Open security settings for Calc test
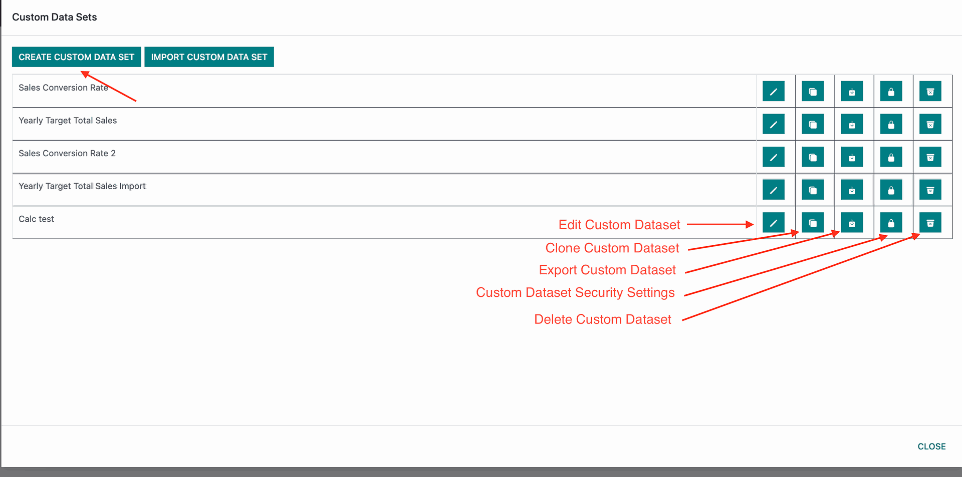Viewport: 962px width, 477px height. [891, 222]
